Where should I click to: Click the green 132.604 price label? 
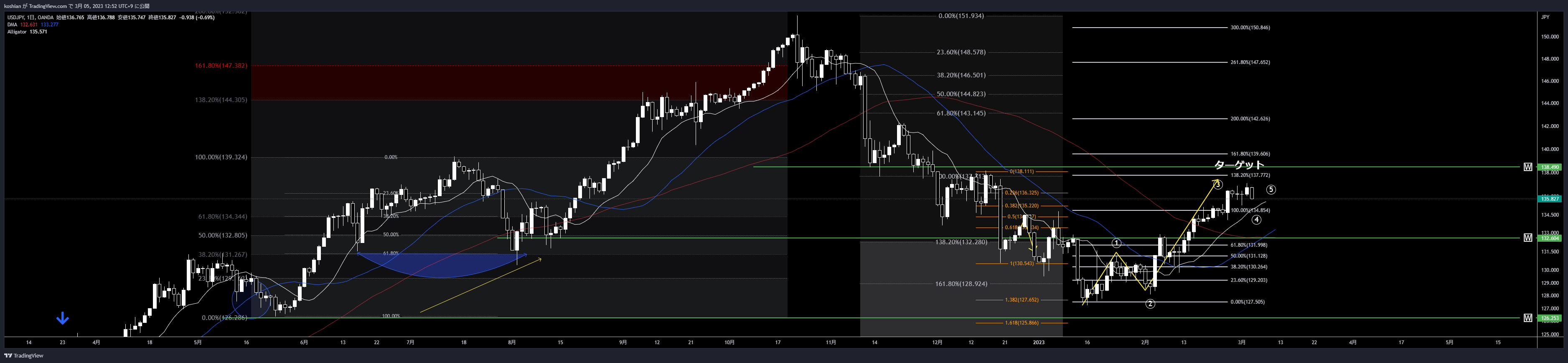pyautogui.click(x=1549, y=238)
